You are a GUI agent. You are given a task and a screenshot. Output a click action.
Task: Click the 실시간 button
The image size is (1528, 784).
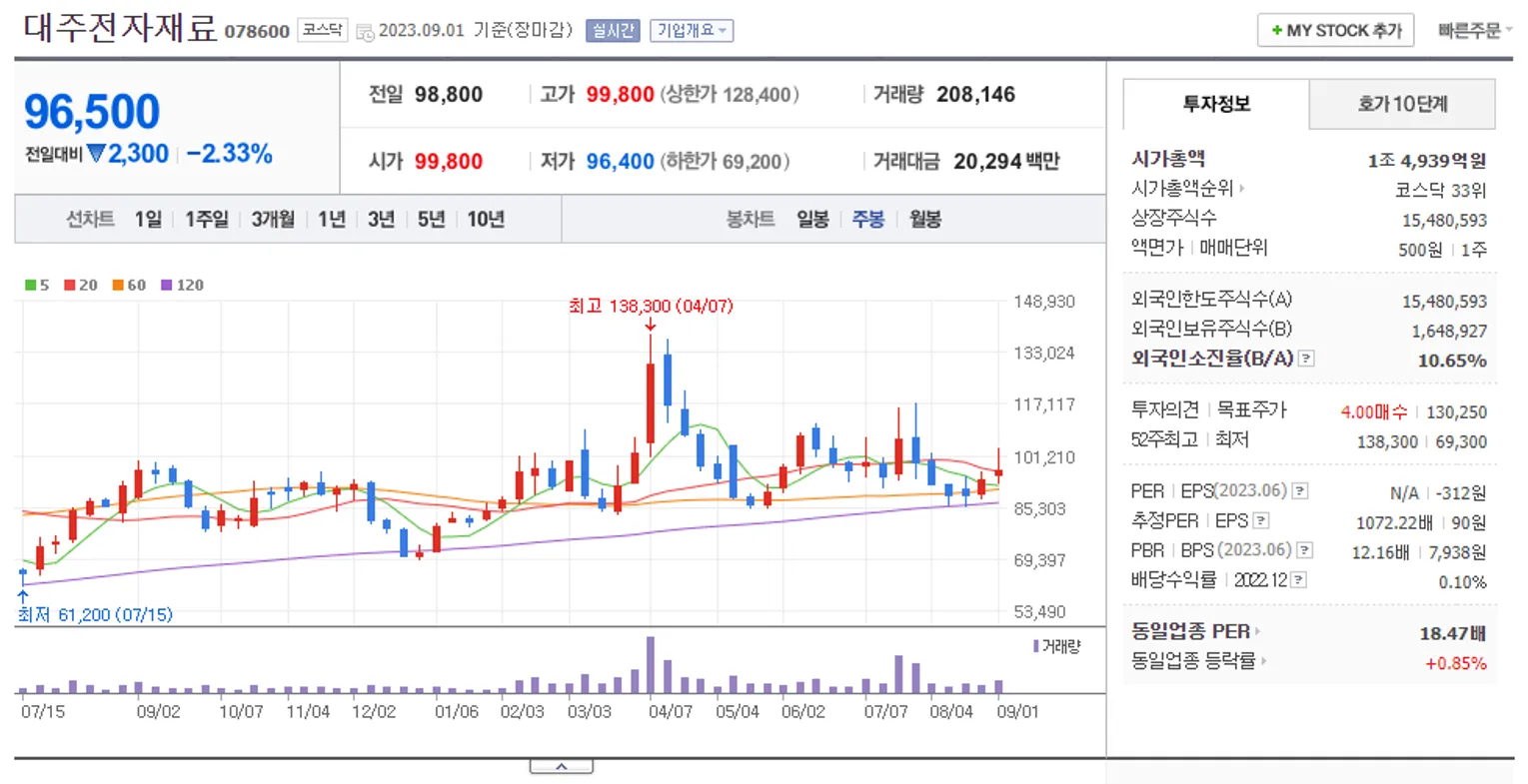[x=613, y=31]
